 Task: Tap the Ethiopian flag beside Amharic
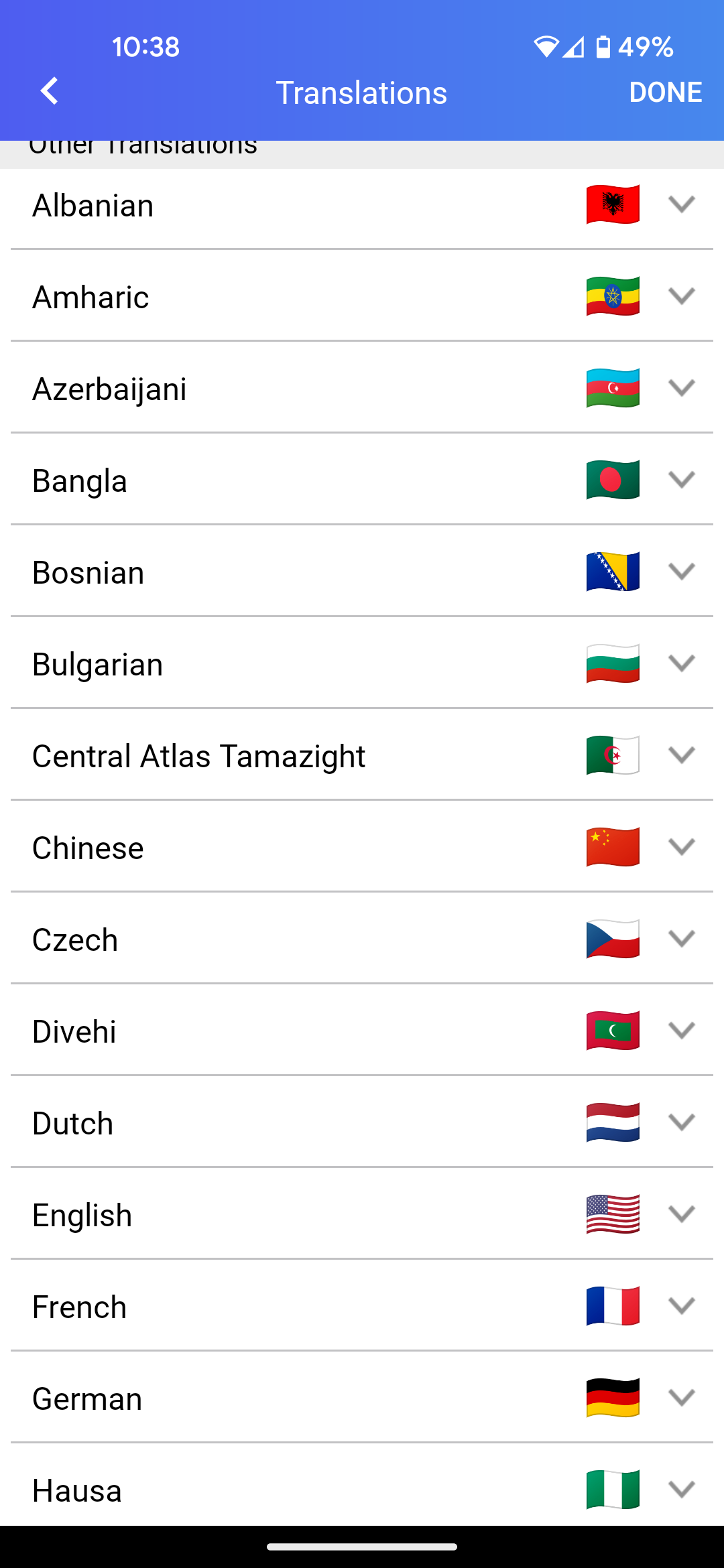point(613,296)
